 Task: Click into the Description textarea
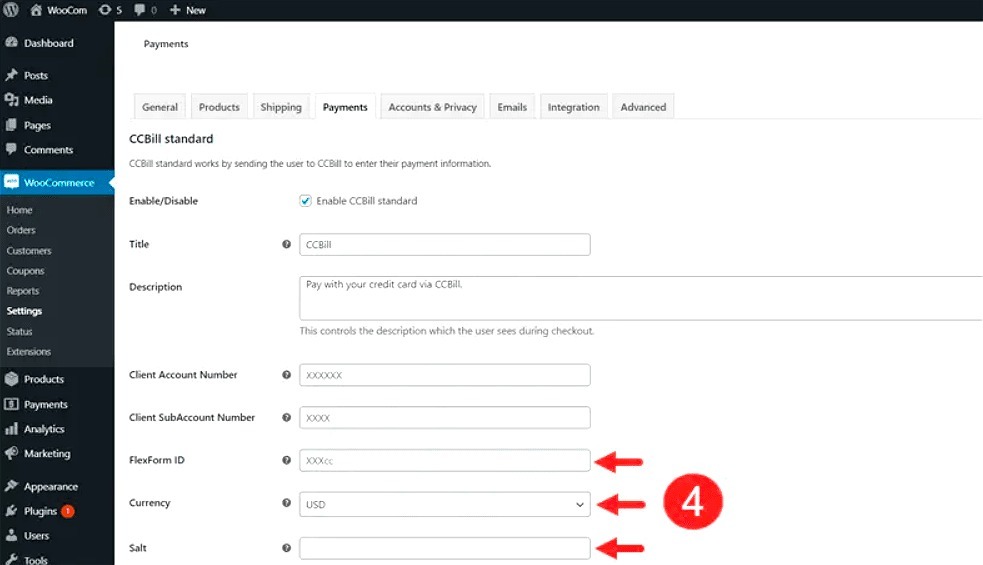(641, 298)
